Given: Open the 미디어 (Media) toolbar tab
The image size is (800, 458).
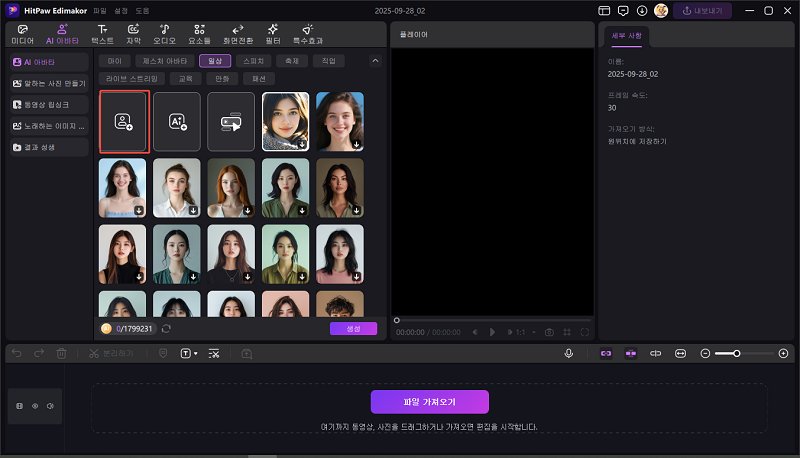Looking at the screenshot, I should [22, 34].
